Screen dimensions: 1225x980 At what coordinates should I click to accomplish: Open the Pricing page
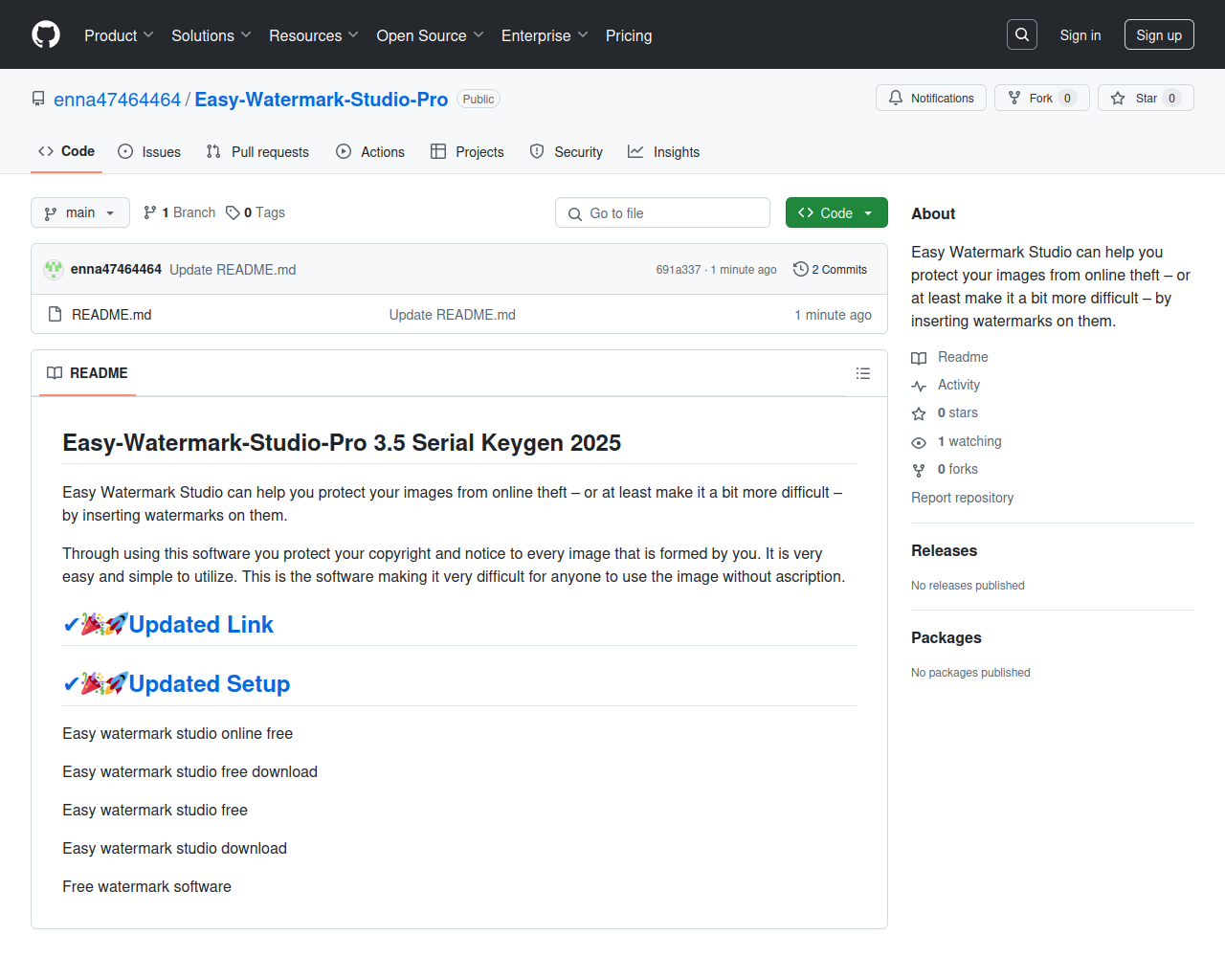[x=629, y=35]
